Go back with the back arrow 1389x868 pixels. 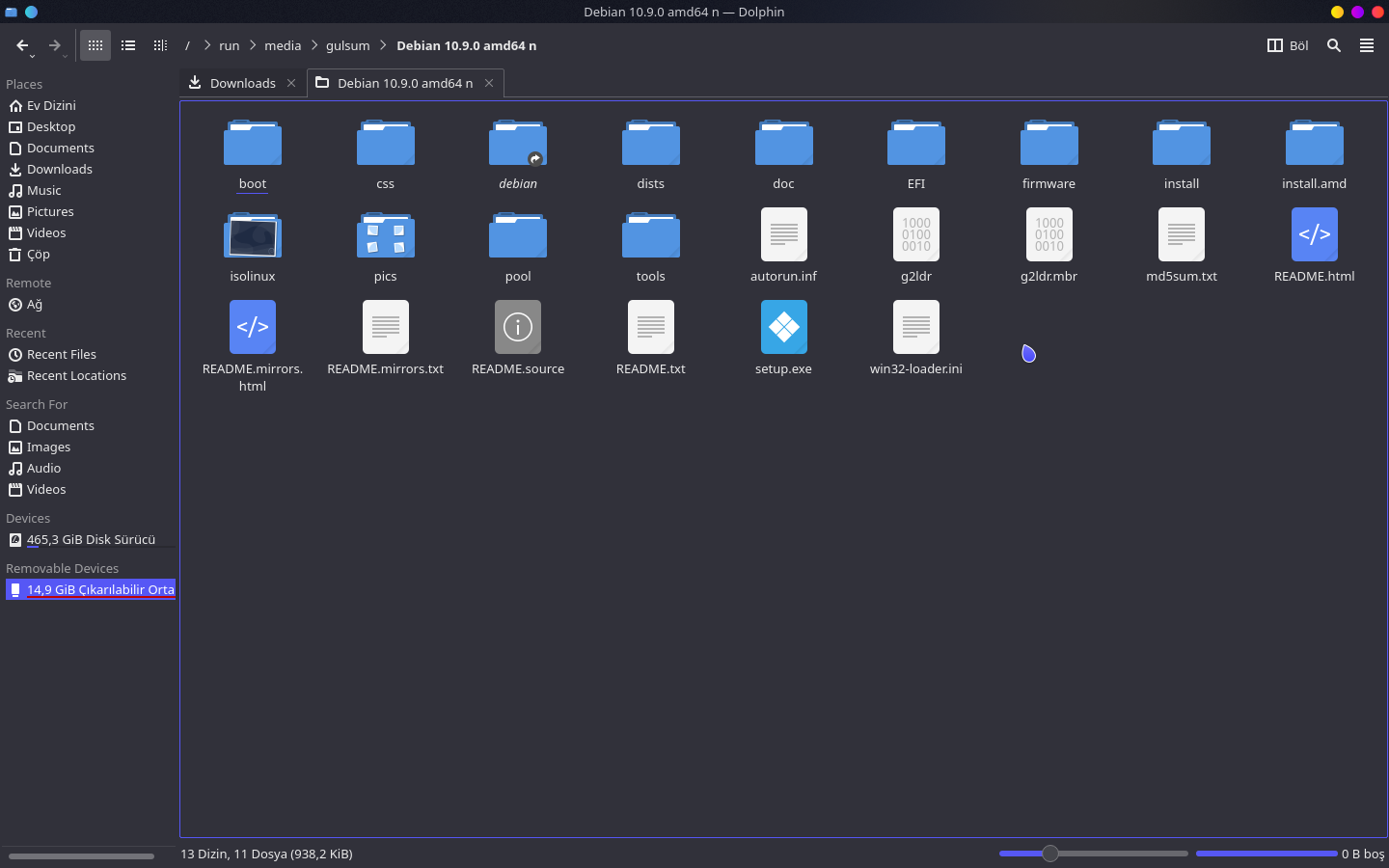pyautogui.click(x=22, y=45)
